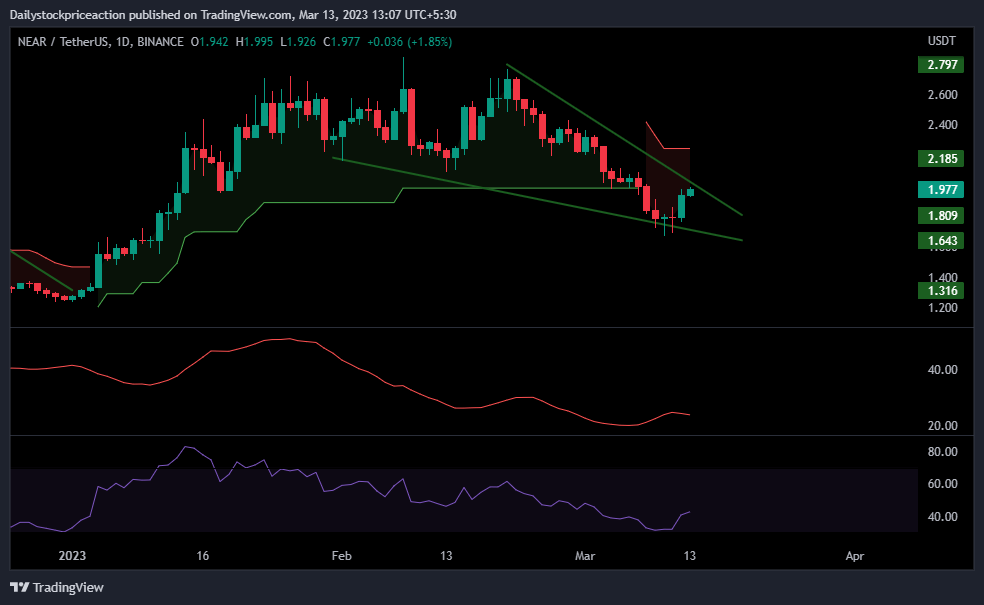Click the open value O1.942

(x=210, y=42)
